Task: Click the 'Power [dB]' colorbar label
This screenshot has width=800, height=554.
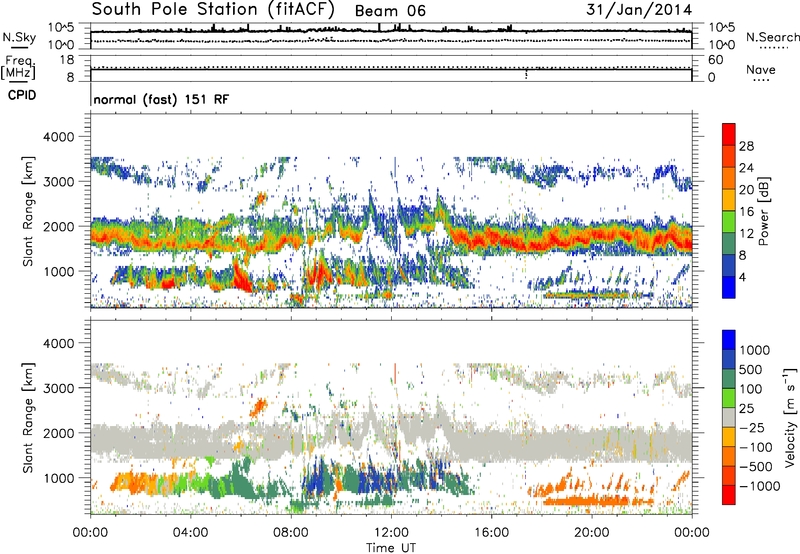Action: pyautogui.click(x=764, y=211)
